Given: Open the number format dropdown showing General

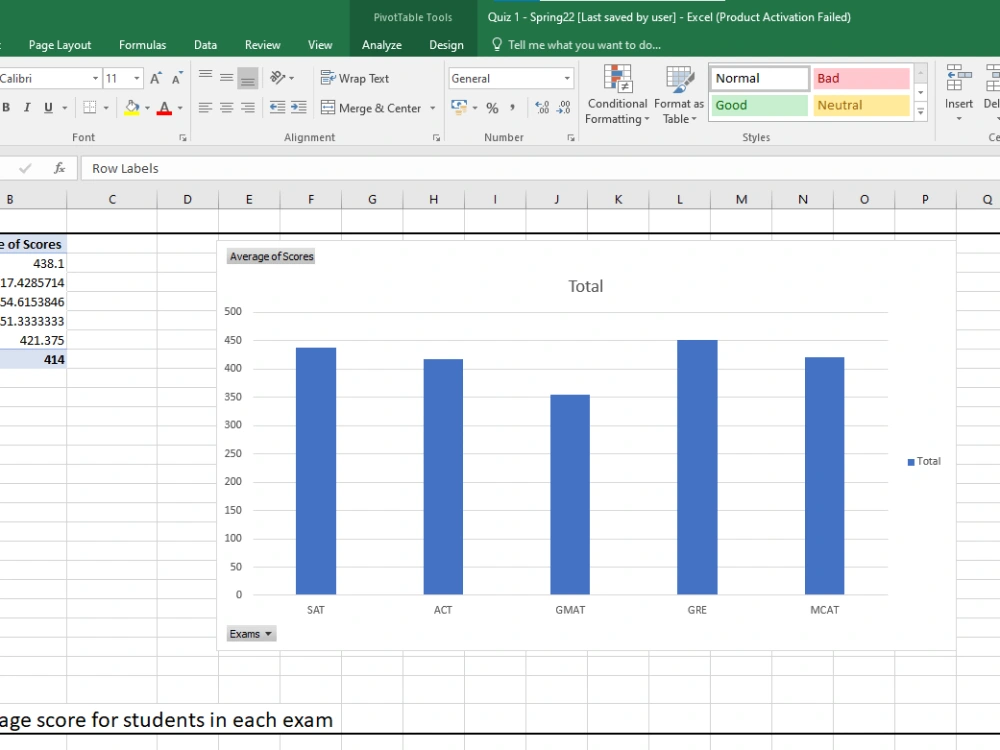Looking at the screenshot, I should click(567, 78).
